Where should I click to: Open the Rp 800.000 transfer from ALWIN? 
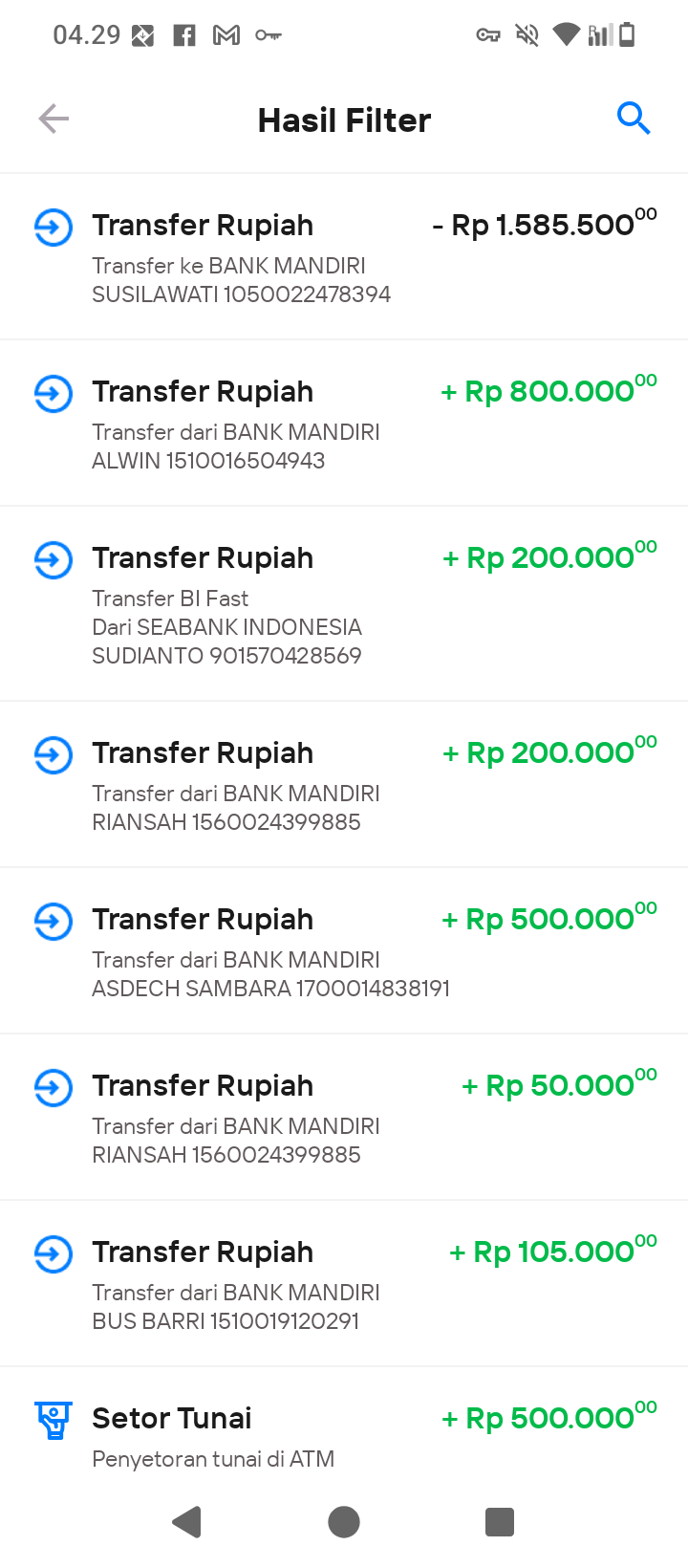click(x=344, y=423)
